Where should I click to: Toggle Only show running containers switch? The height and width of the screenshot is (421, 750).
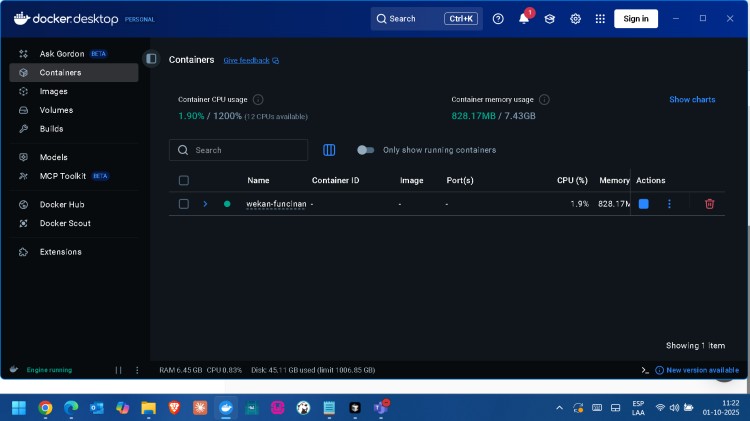pos(365,150)
